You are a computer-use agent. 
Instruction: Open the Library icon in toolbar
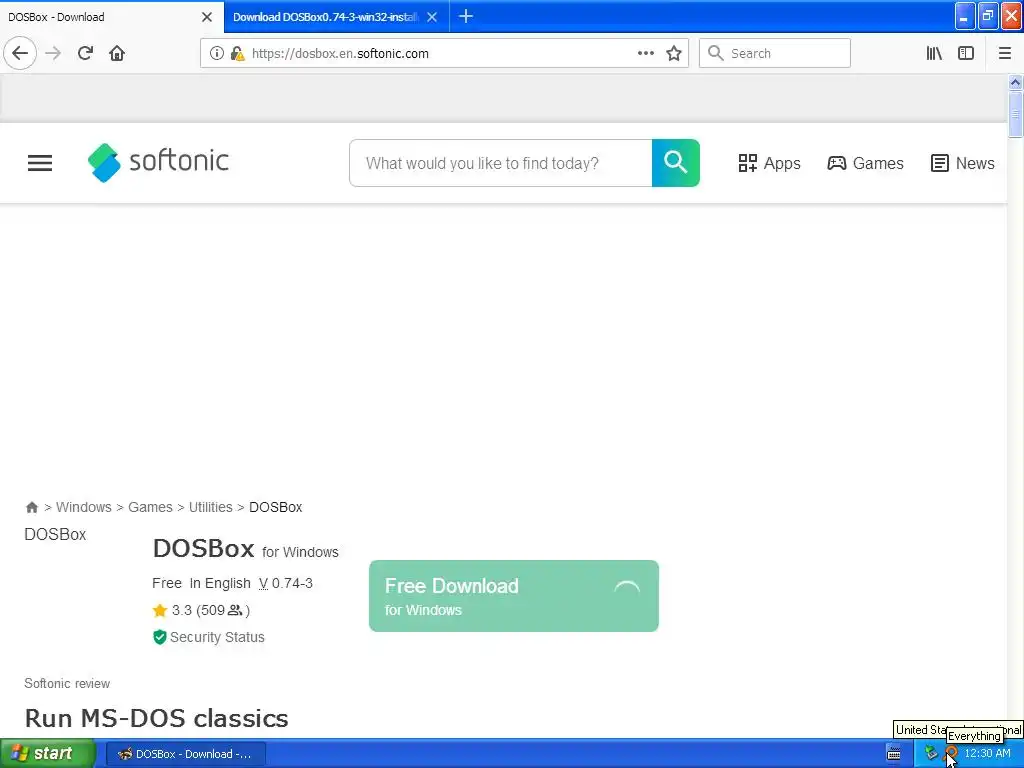click(934, 53)
